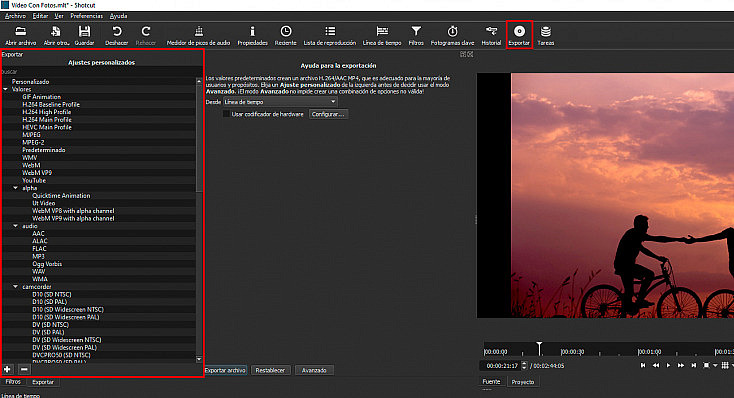The width and height of the screenshot is (734, 398).
Task: Show the Historial panel
Action: (x=491, y=35)
